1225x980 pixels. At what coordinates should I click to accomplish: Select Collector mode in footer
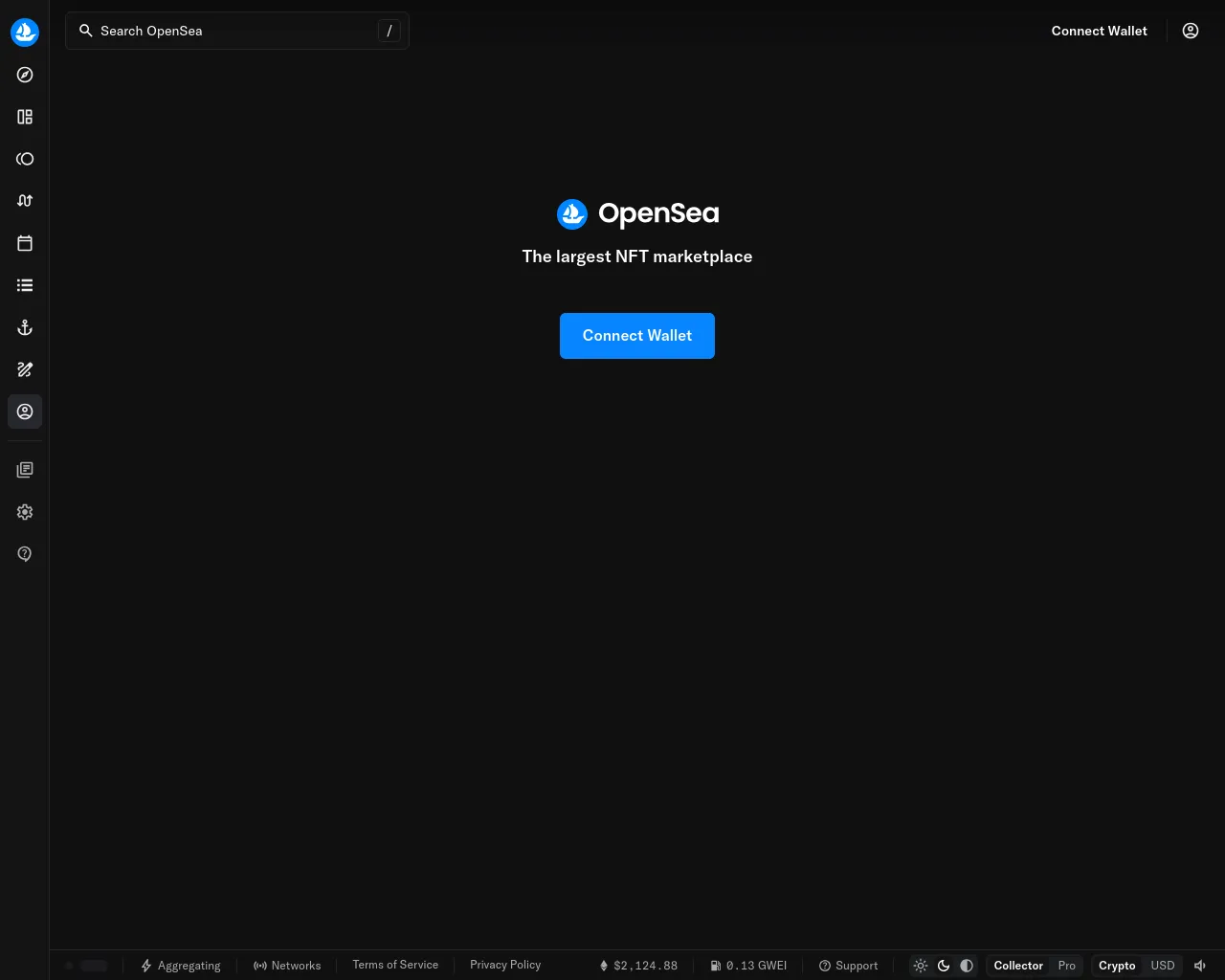point(1018,966)
